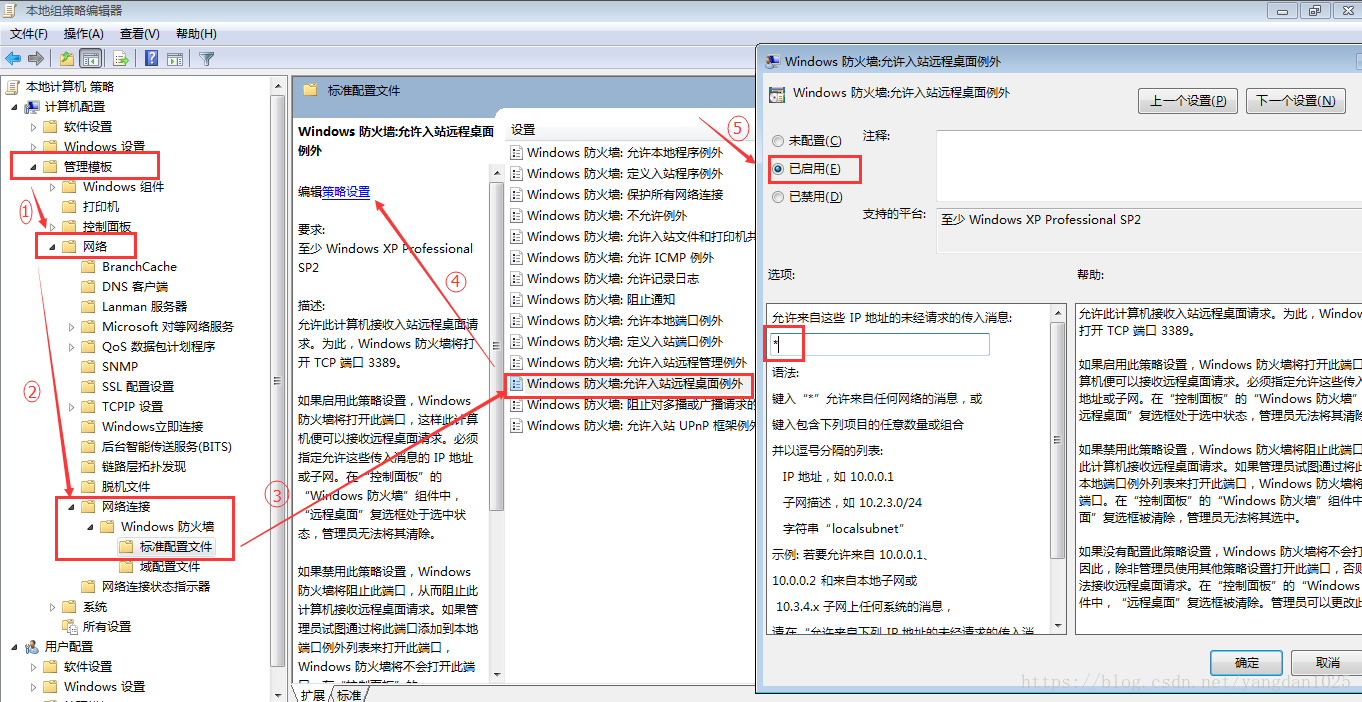The width and height of the screenshot is (1362, 702).
Task: Click policy icon beside 阻止通知
Action: point(517,300)
